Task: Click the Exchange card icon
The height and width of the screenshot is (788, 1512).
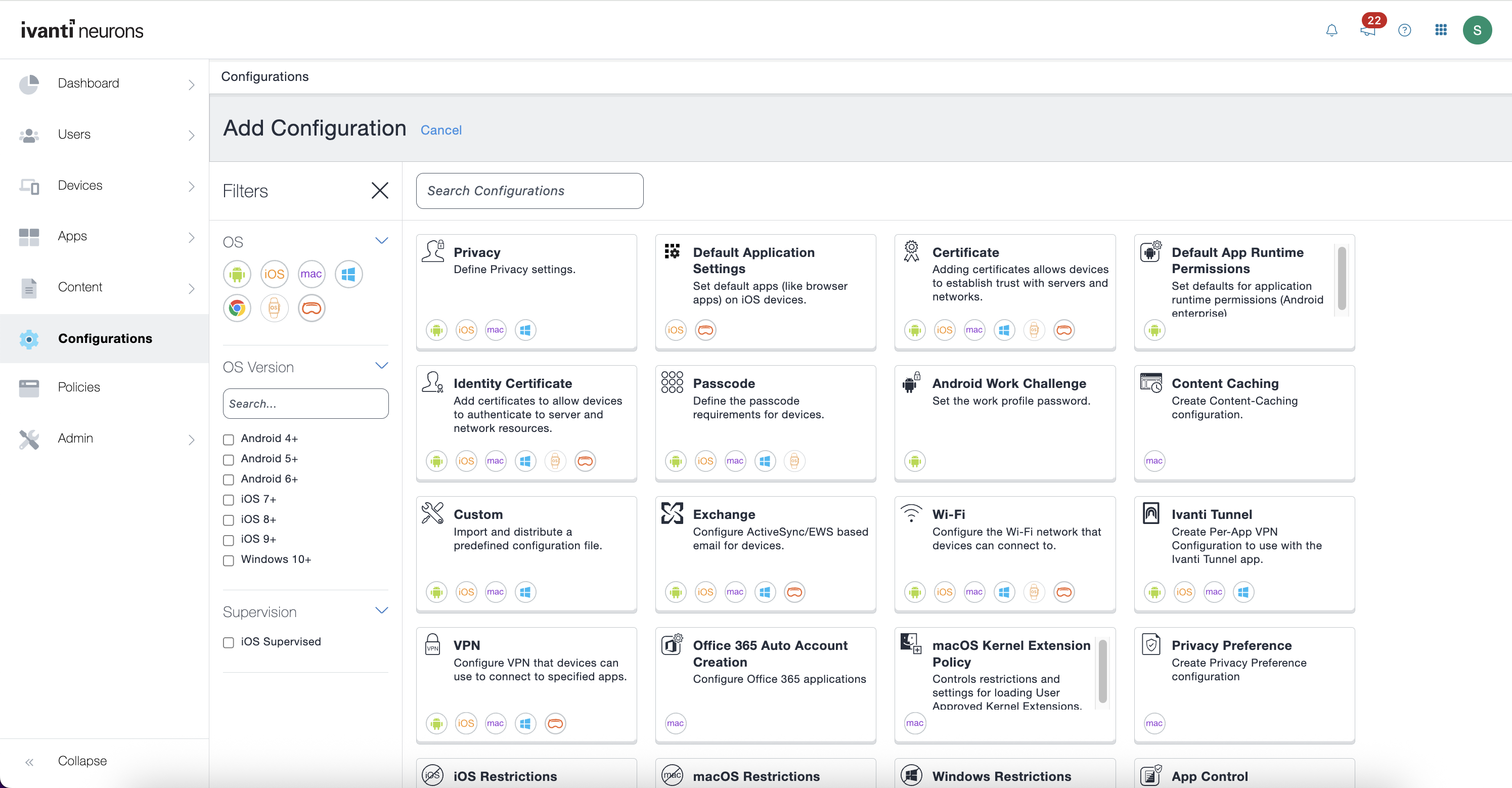Action: point(672,513)
